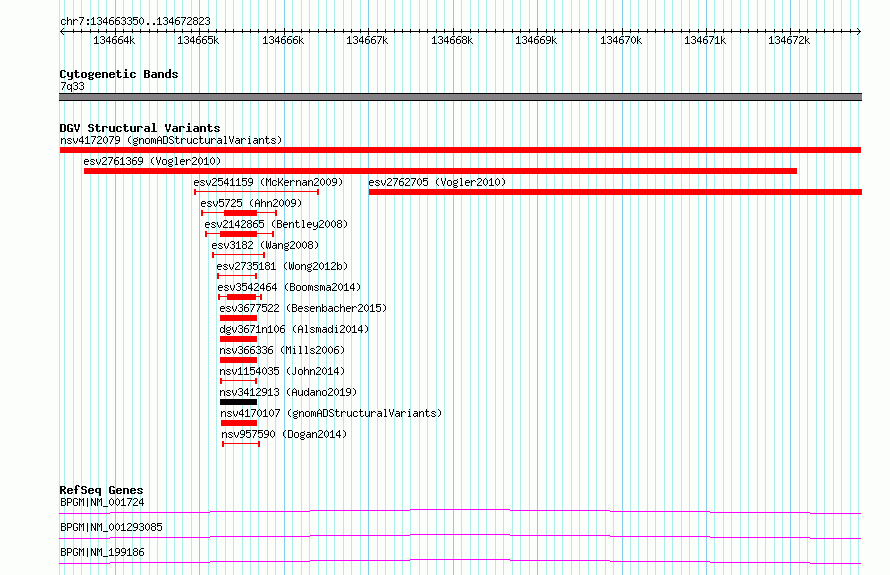The width and height of the screenshot is (890, 575).
Task: Click the 134671k ruler tick label
Action: pyautogui.click(x=705, y=40)
